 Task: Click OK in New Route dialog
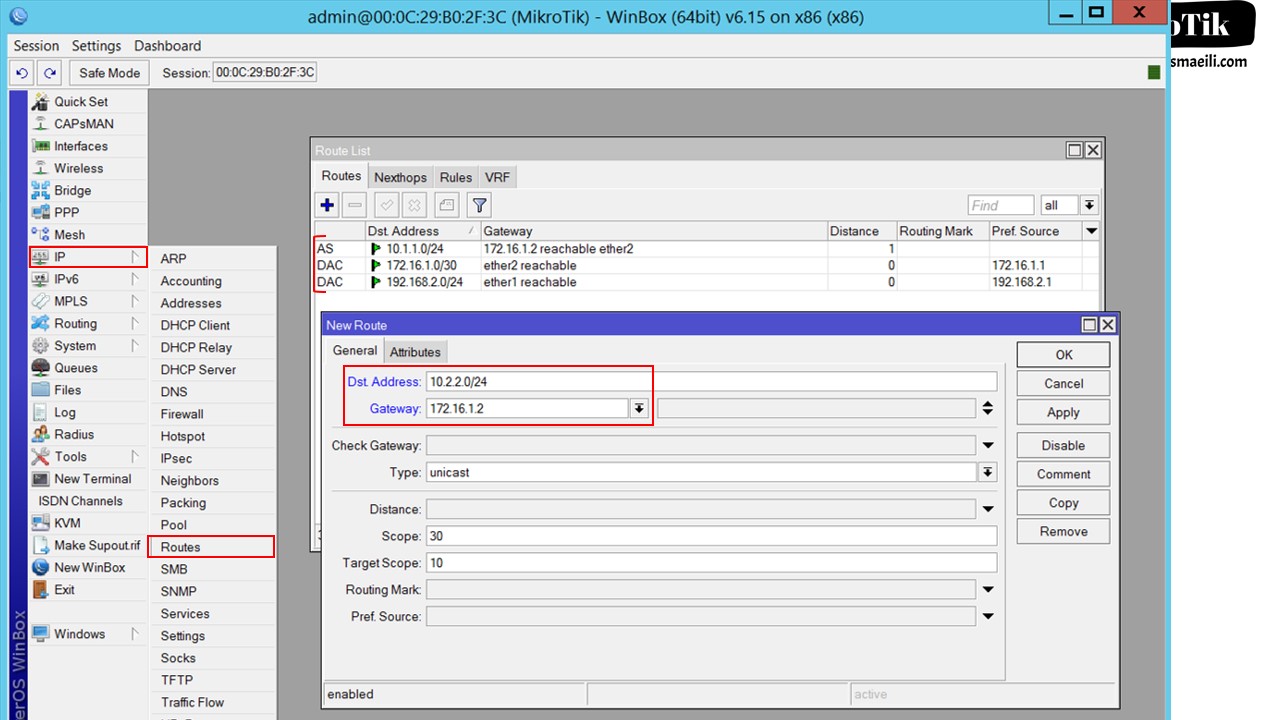tap(1063, 354)
